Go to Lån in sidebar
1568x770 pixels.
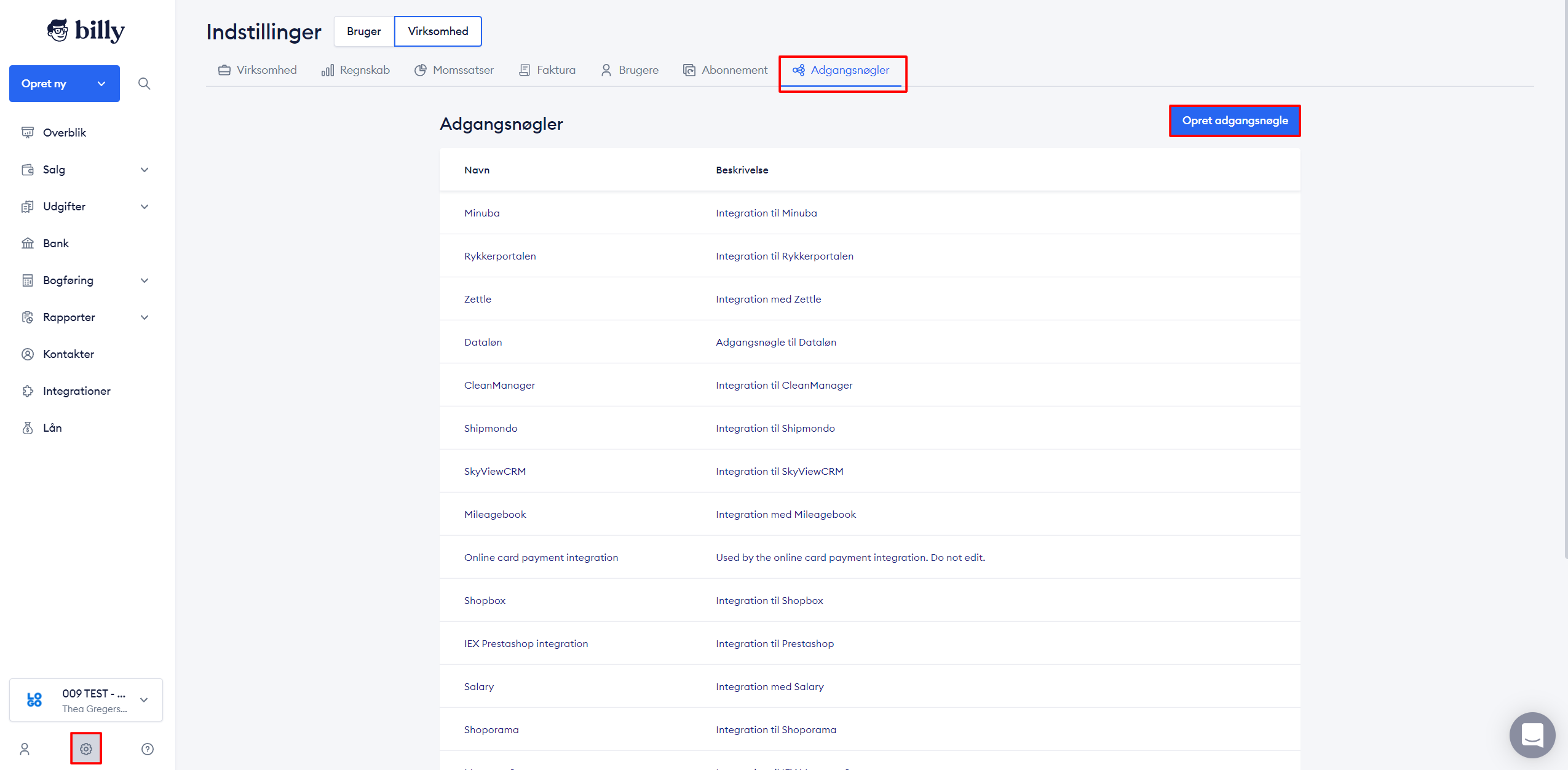click(x=52, y=427)
